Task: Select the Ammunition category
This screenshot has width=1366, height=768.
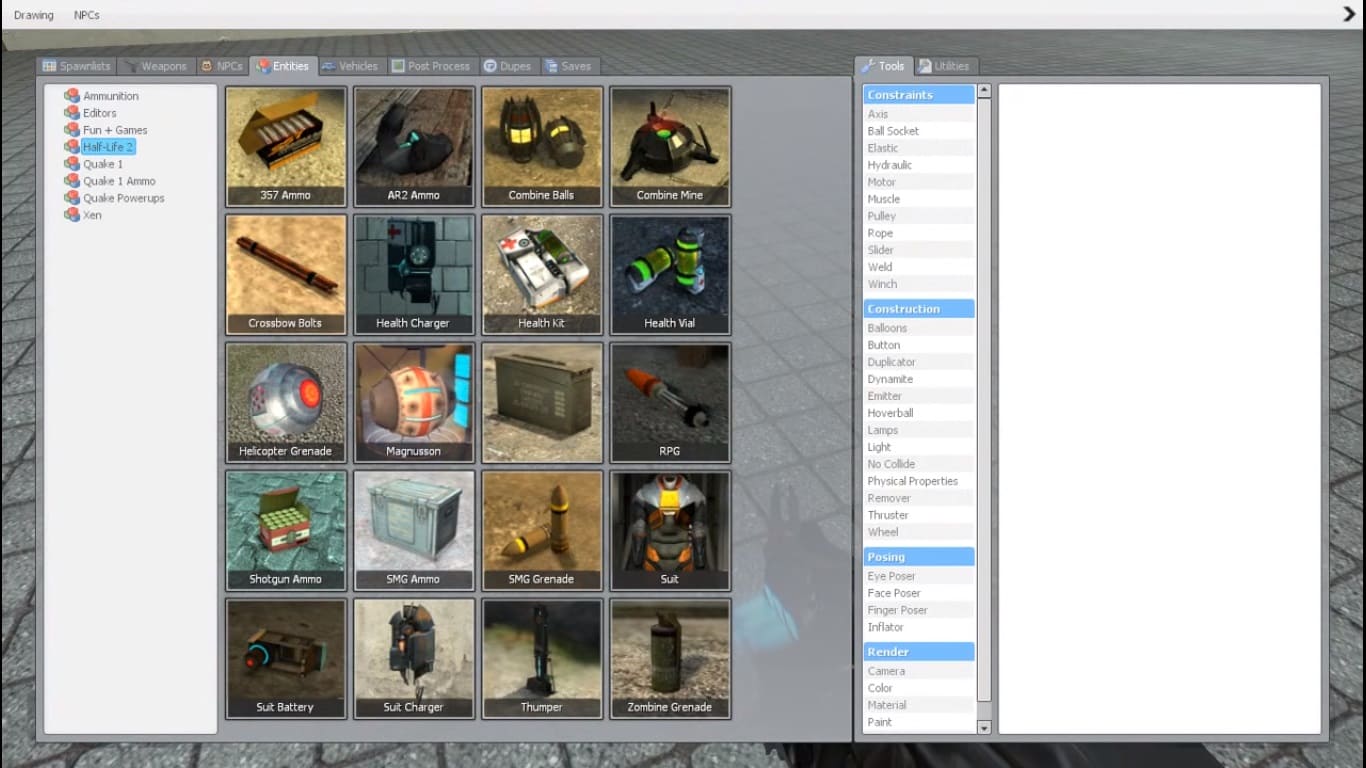Action: [102, 96]
